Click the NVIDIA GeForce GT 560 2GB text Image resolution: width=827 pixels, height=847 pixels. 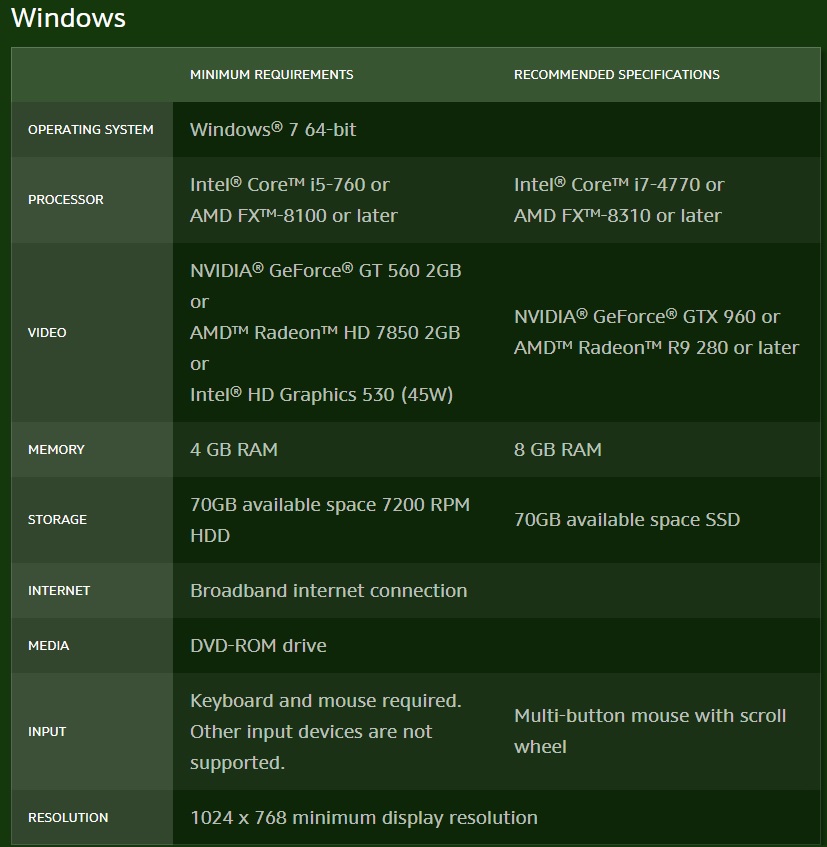pyautogui.click(x=325, y=270)
